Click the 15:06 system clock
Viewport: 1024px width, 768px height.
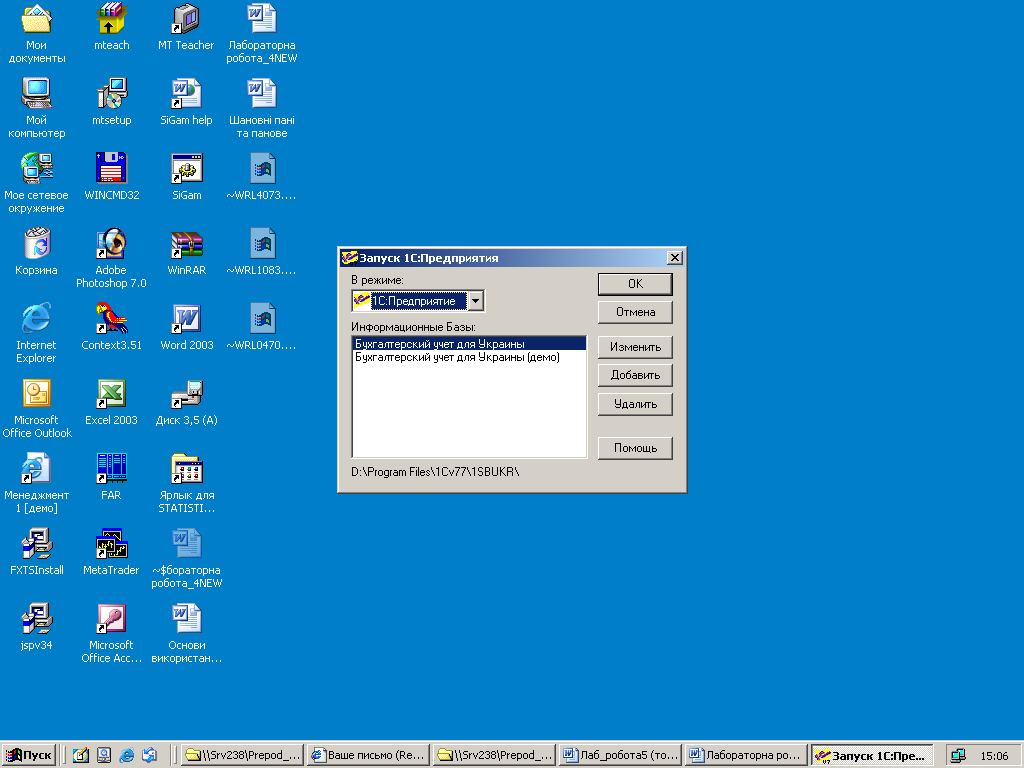point(994,756)
